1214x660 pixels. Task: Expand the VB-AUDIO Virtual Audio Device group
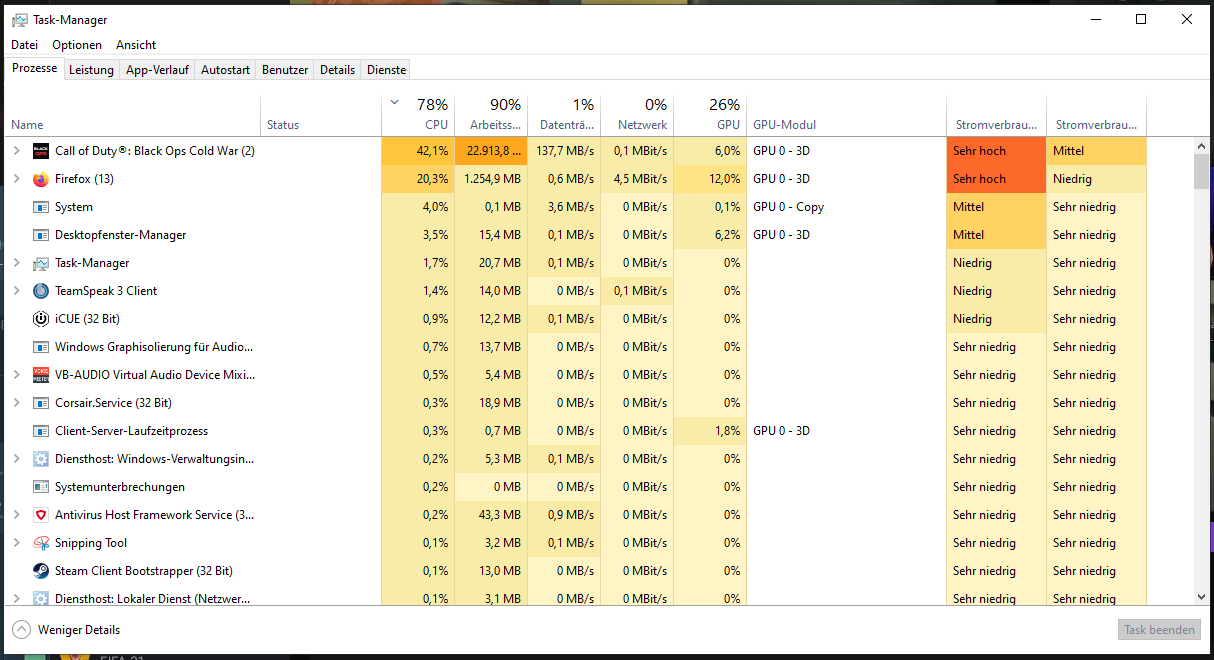[16, 375]
